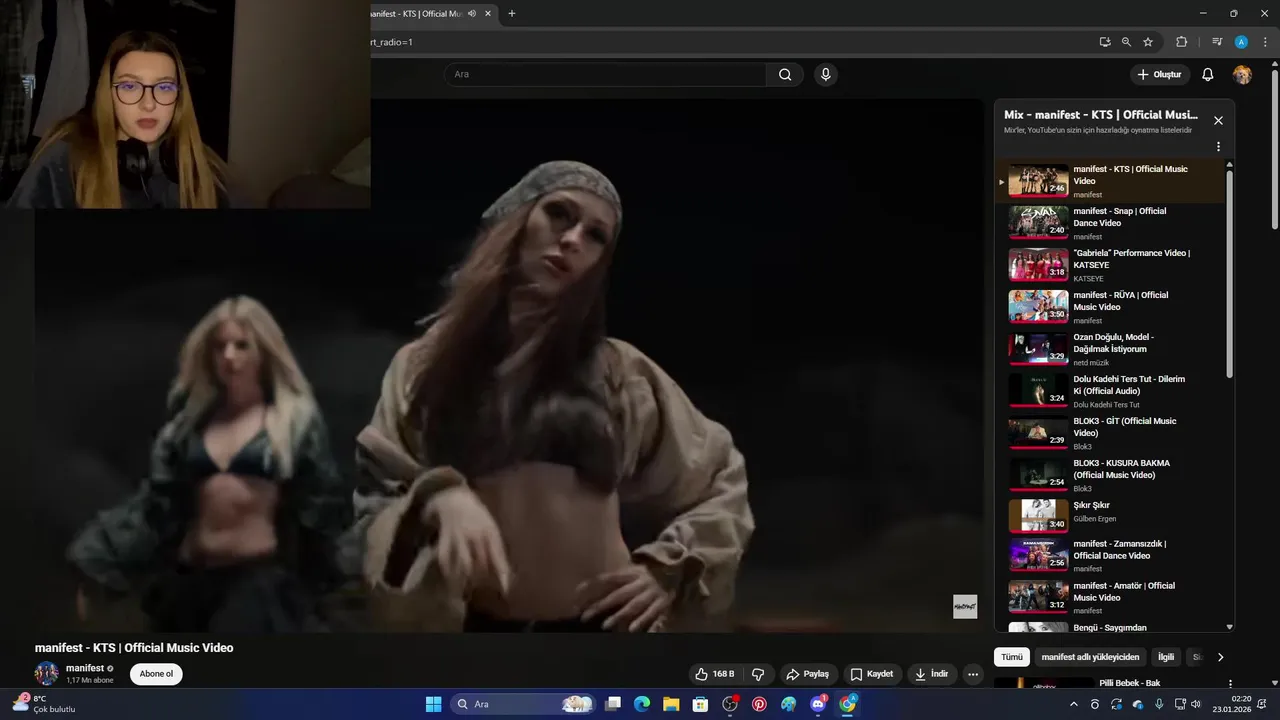Like the video with 168 B thumbs-up
The height and width of the screenshot is (720, 1280).
tap(715, 674)
